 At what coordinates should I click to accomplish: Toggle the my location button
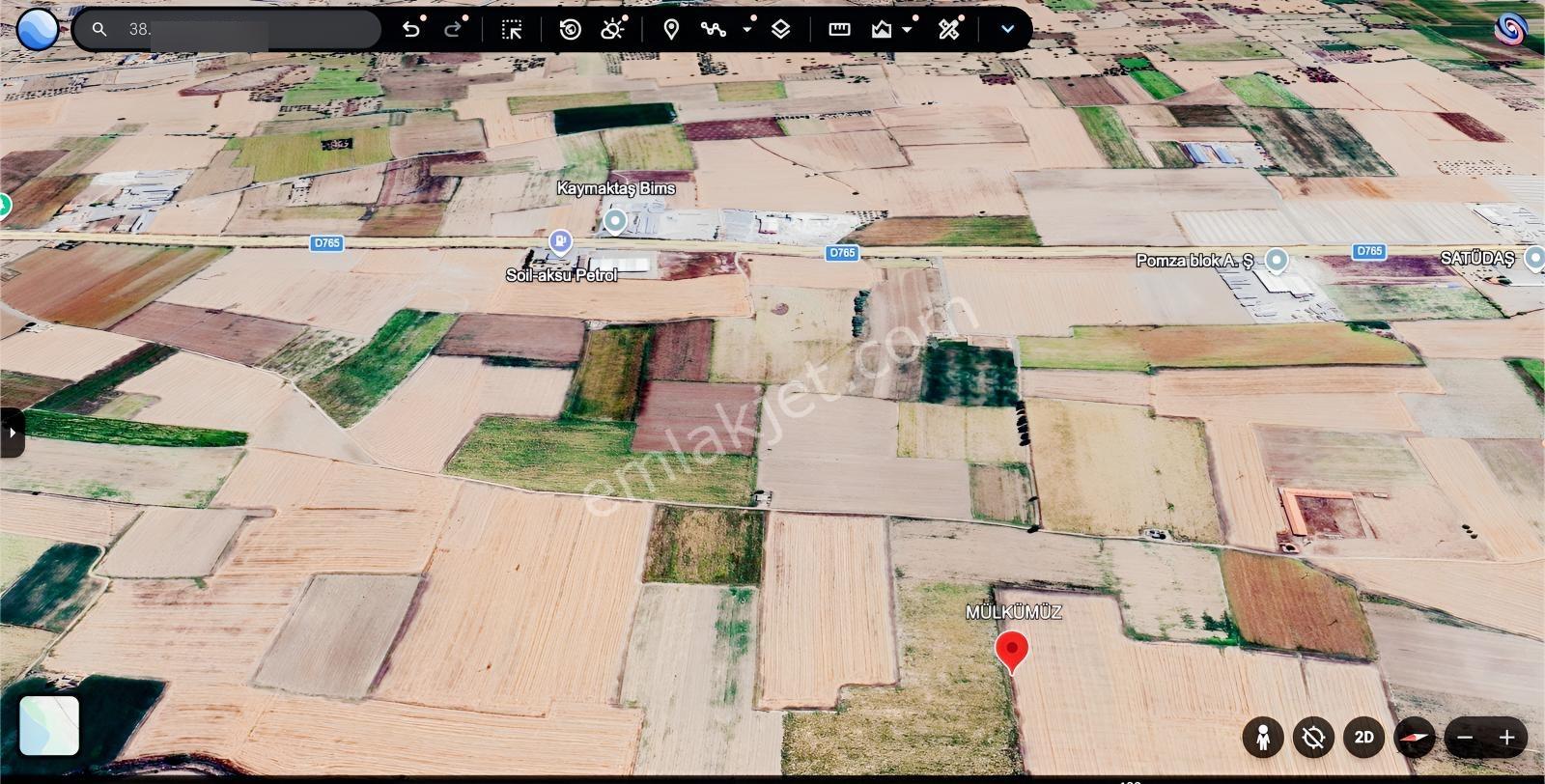(1313, 739)
